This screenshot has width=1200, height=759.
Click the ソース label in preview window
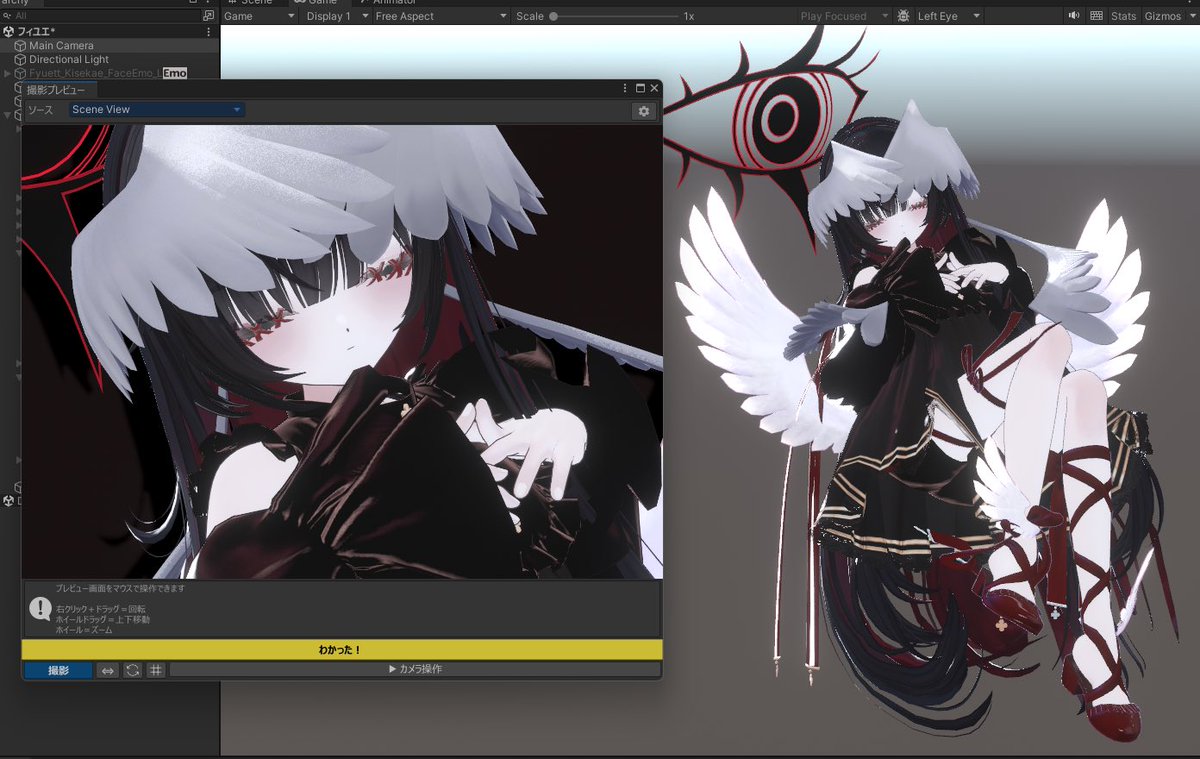coord(40,110)
